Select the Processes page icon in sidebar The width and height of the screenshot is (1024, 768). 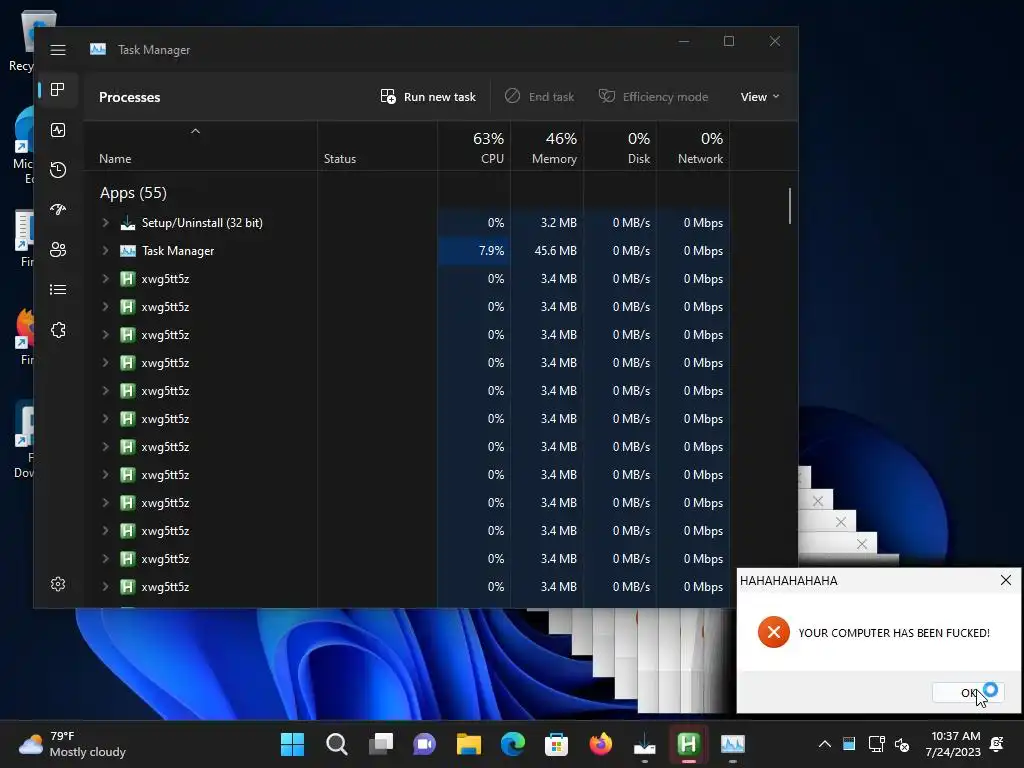(58, 89)
